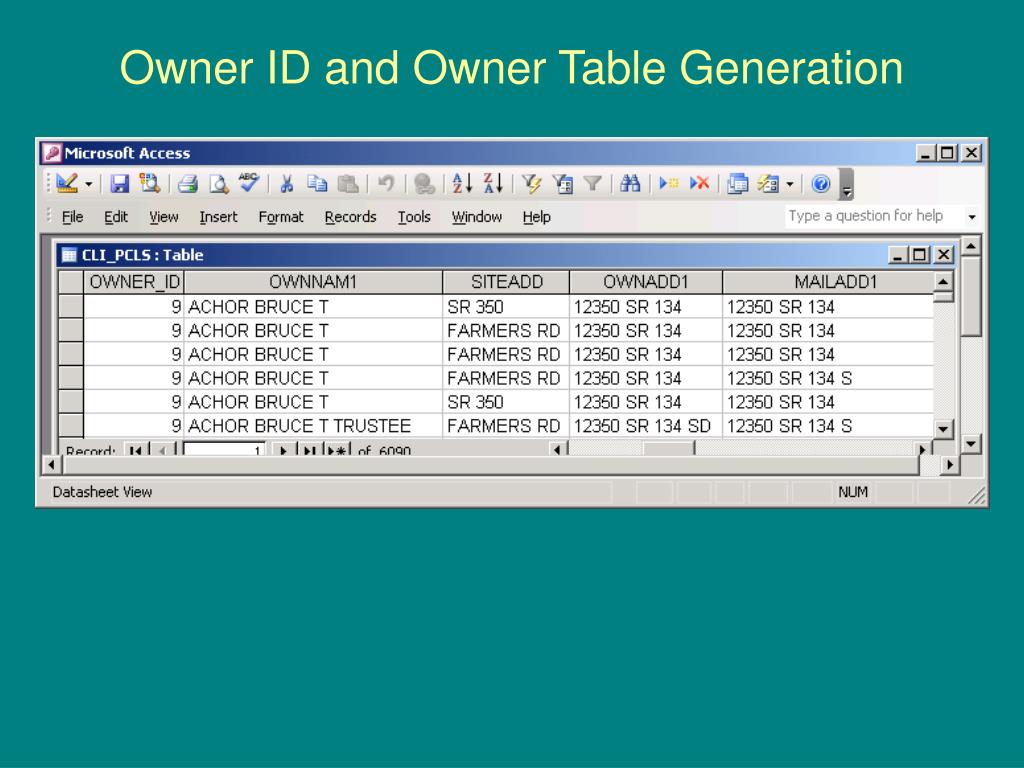Image resolution: width=1024 pixels, height=768 pixels.
Task: Delete record using the red X icon
Action: click(x=699, y=184)
